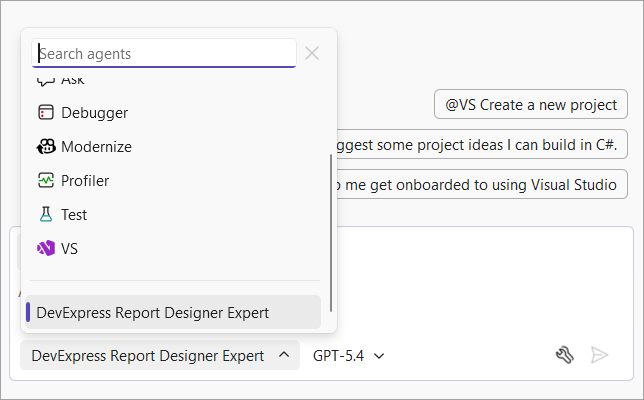Click the Search agents input field
644x400 pixels.
click(164, 53)
